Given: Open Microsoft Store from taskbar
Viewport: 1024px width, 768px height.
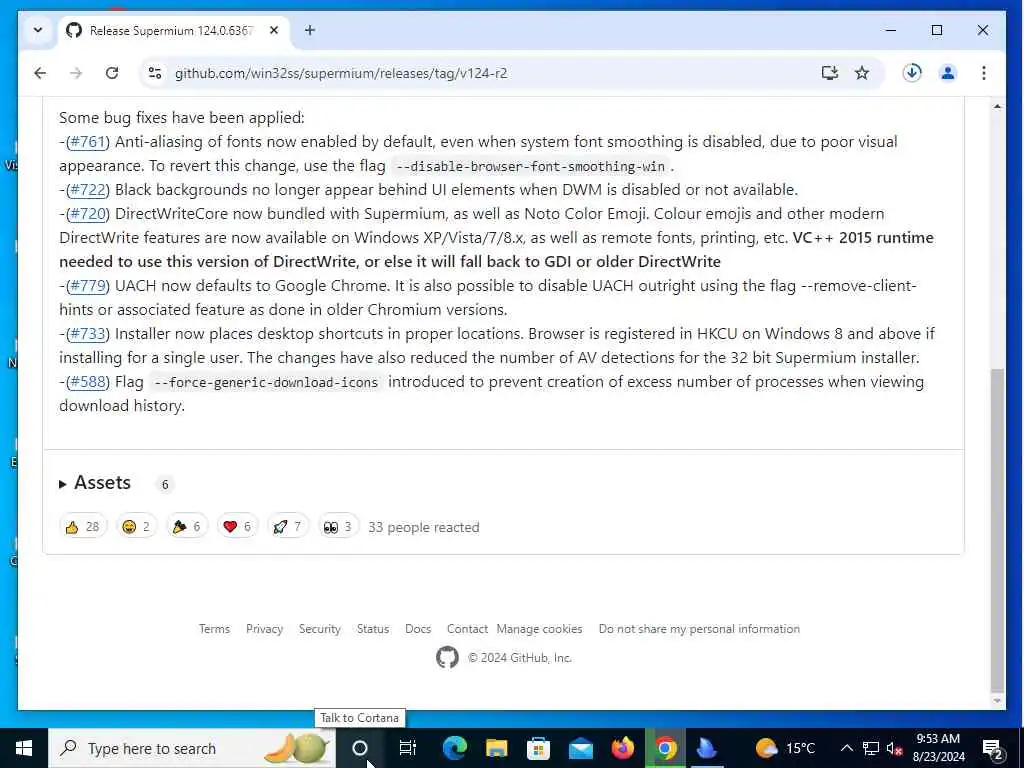Looking at the screenshot, I should coord(538,748).
